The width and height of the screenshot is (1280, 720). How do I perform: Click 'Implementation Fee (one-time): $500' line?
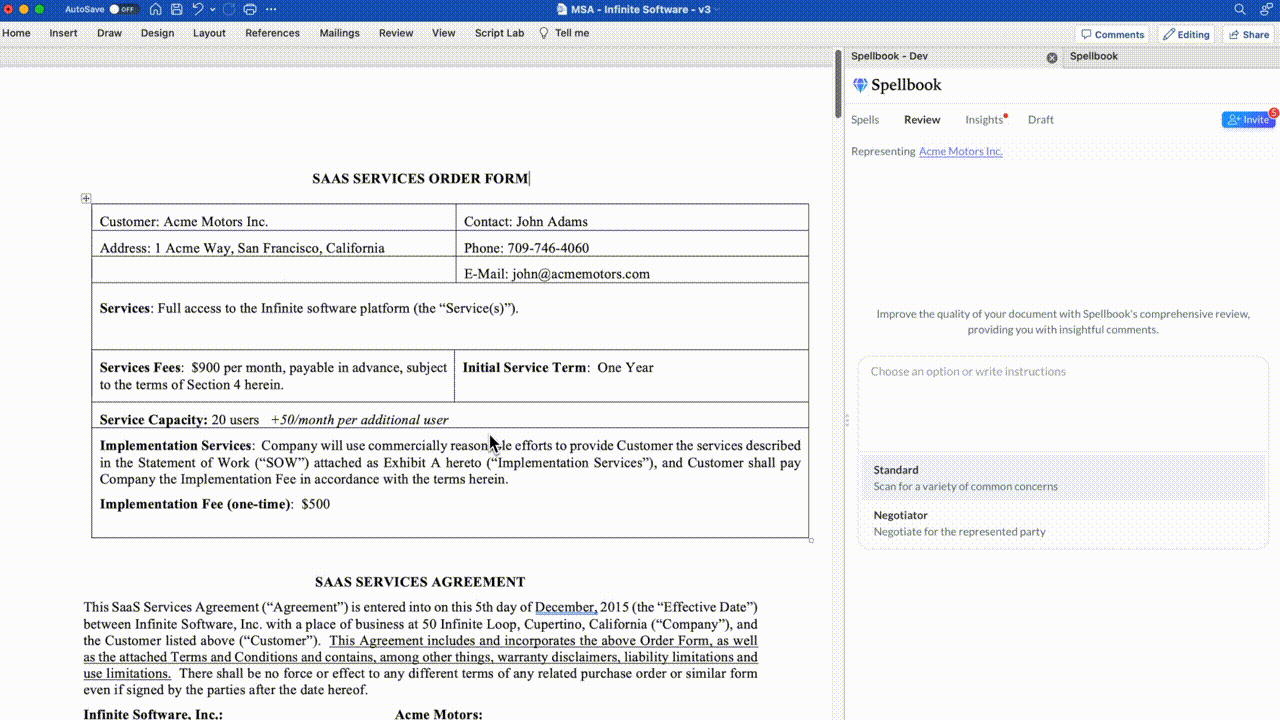point(215,504)
